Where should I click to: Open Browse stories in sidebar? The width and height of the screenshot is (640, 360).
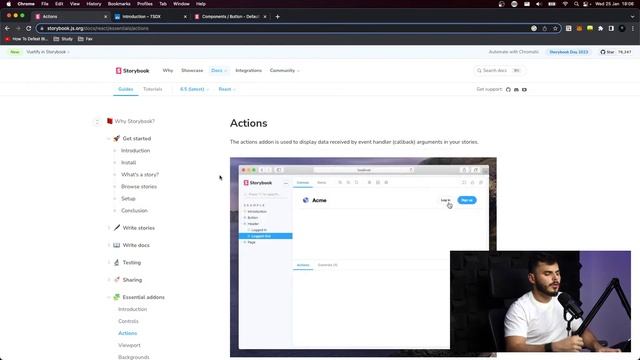tap(139, 187)
